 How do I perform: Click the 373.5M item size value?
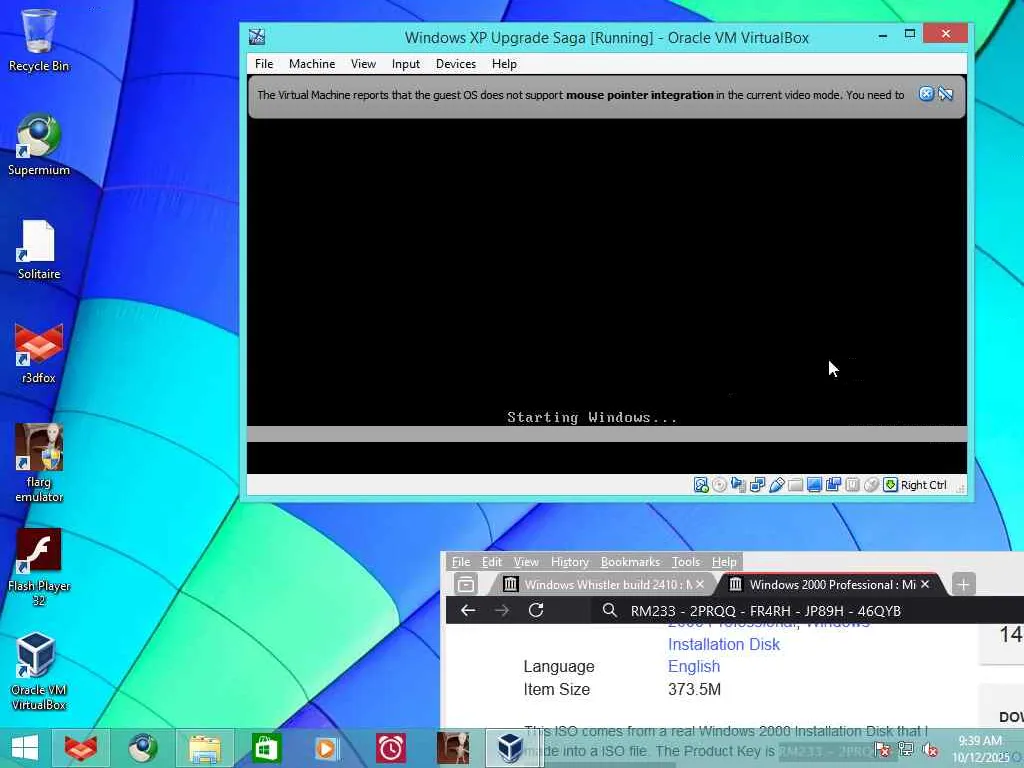pyautogui.click(x=694, y=690)
